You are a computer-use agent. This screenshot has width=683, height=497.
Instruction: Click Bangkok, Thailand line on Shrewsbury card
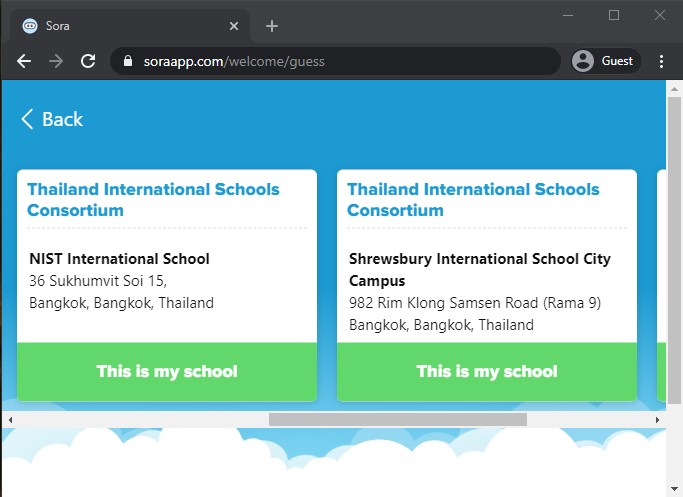(441, 325)
